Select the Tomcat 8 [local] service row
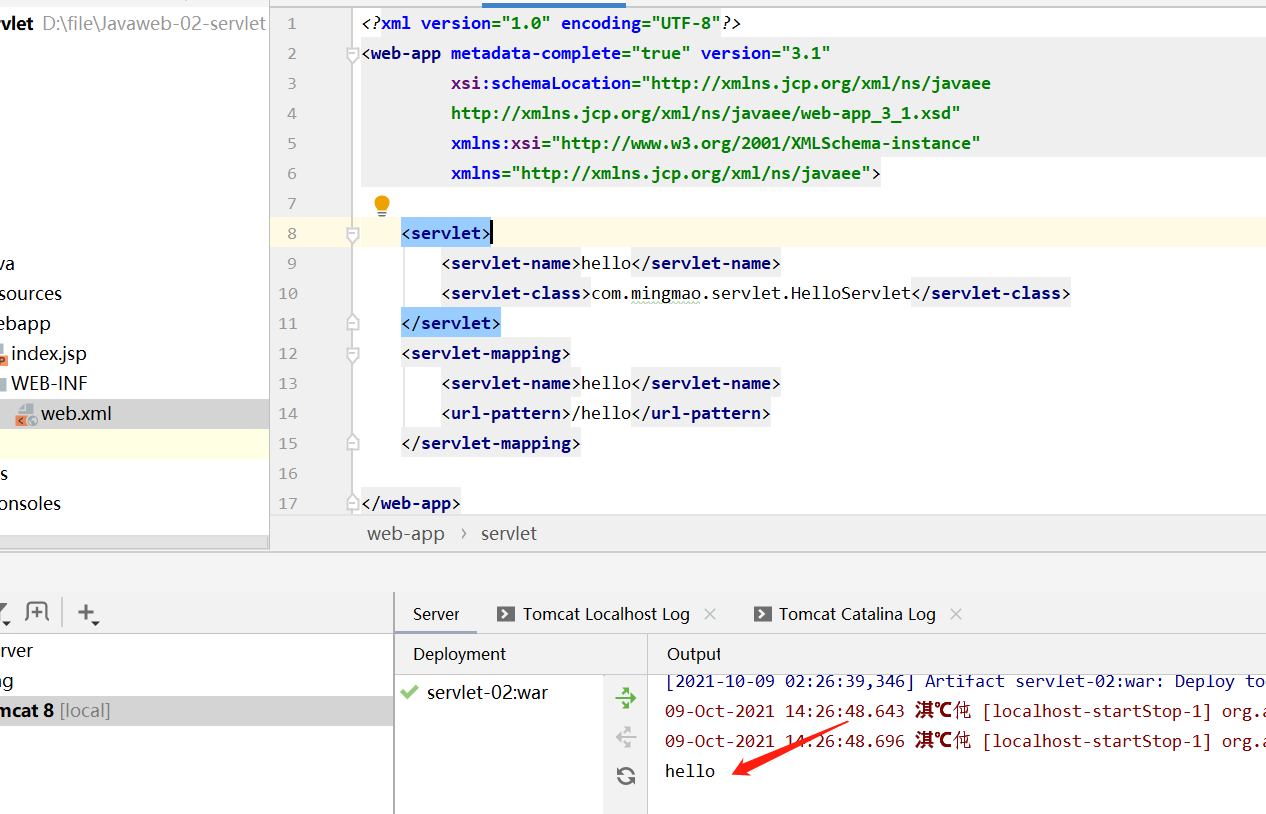The height and width of the screenshot is (814, 1266). click(x=196, y=711)
